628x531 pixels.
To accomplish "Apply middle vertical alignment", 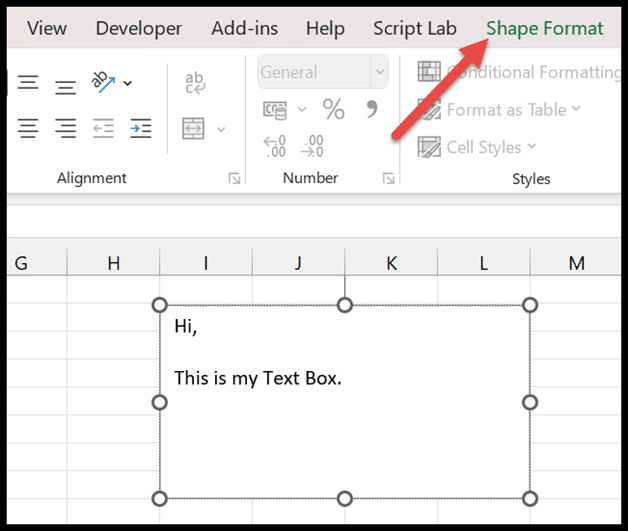I will pos(28,82).
